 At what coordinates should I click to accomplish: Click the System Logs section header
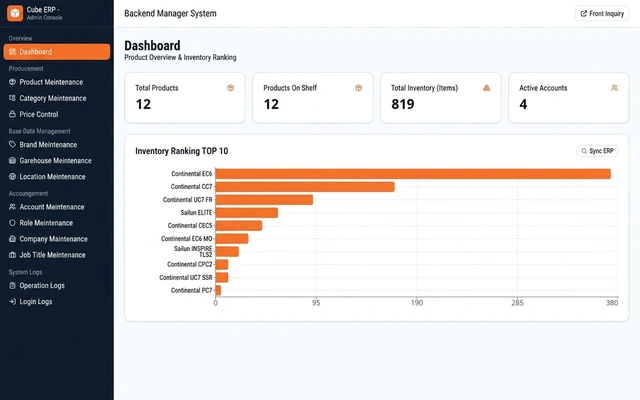[25, 272]
